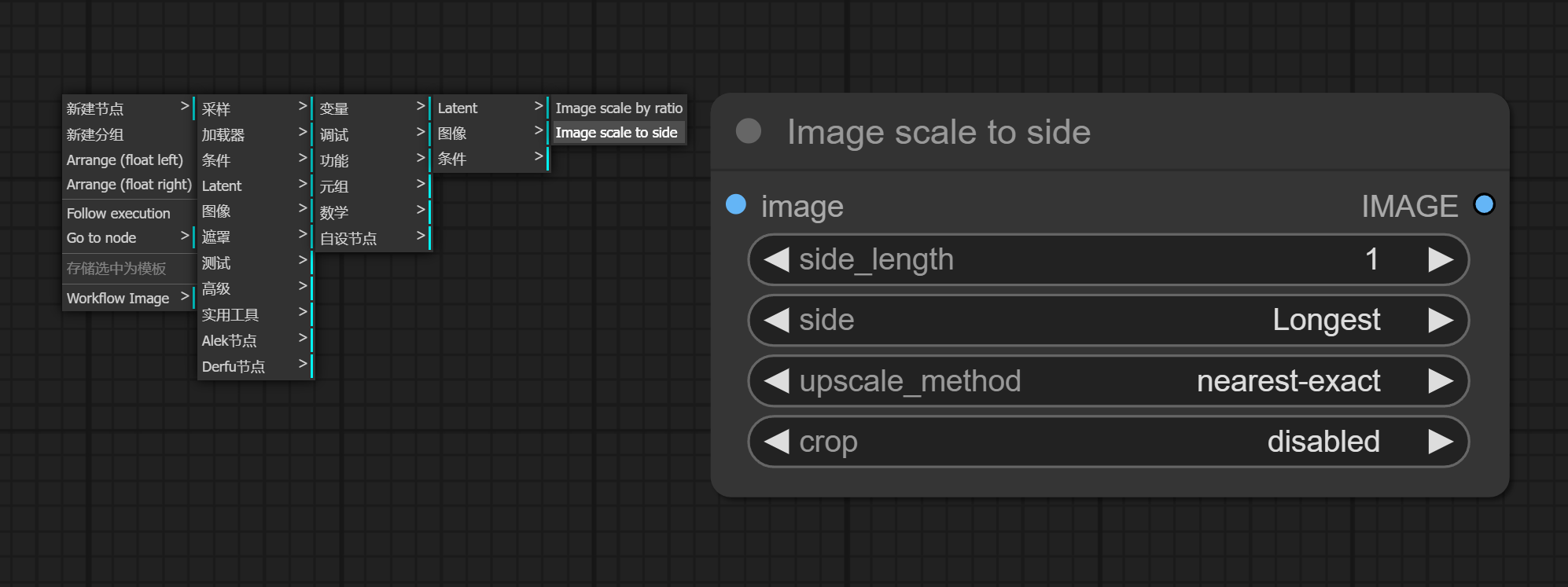This screenshot has width=1568, height=587.
Task: Select Image scale to side menu entry
Action: pos(616,133)
